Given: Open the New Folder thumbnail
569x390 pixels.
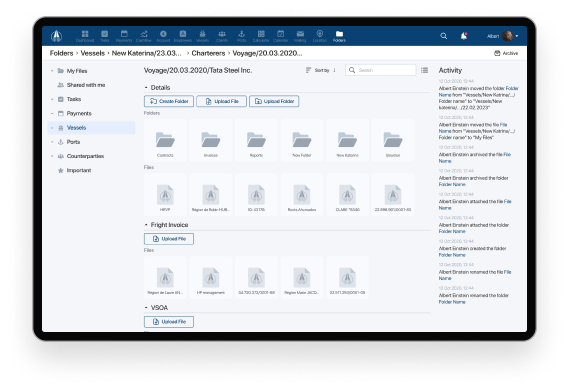Looking at the screenshot, I should [302, 141].
